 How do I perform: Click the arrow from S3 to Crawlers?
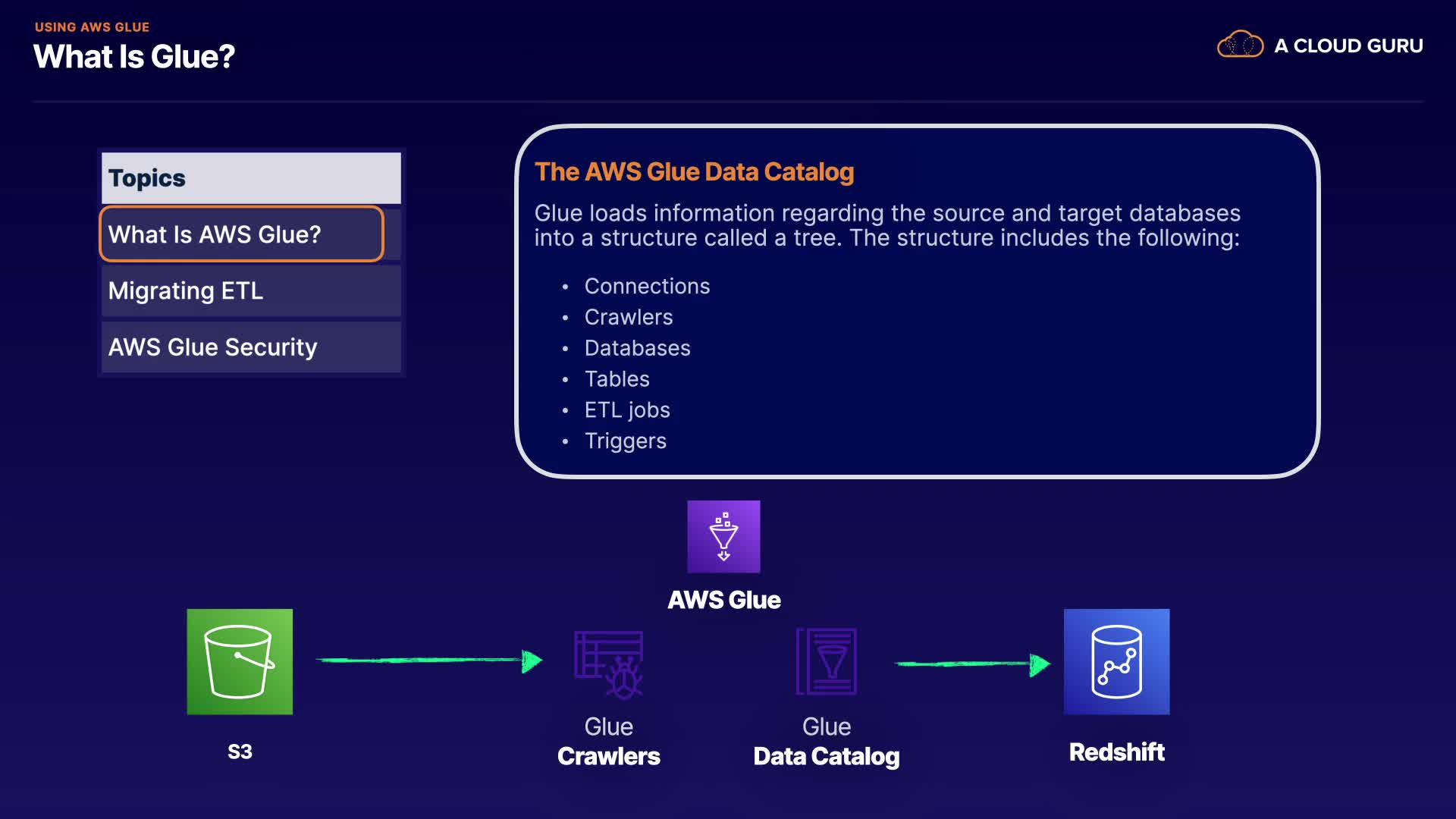(429, 661)
